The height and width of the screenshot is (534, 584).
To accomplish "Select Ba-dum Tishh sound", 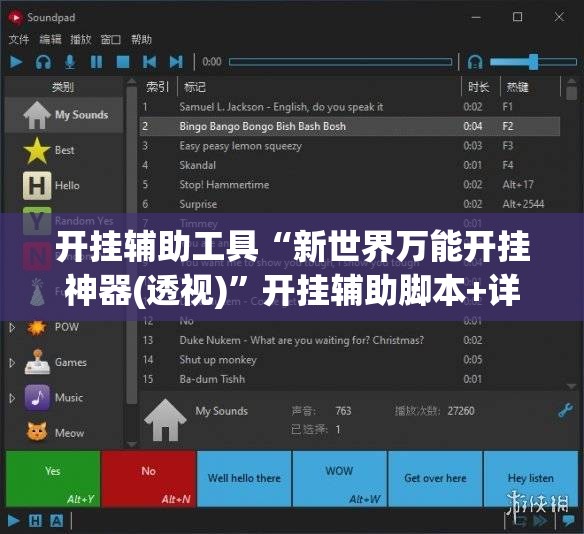I will click(350, 379).
